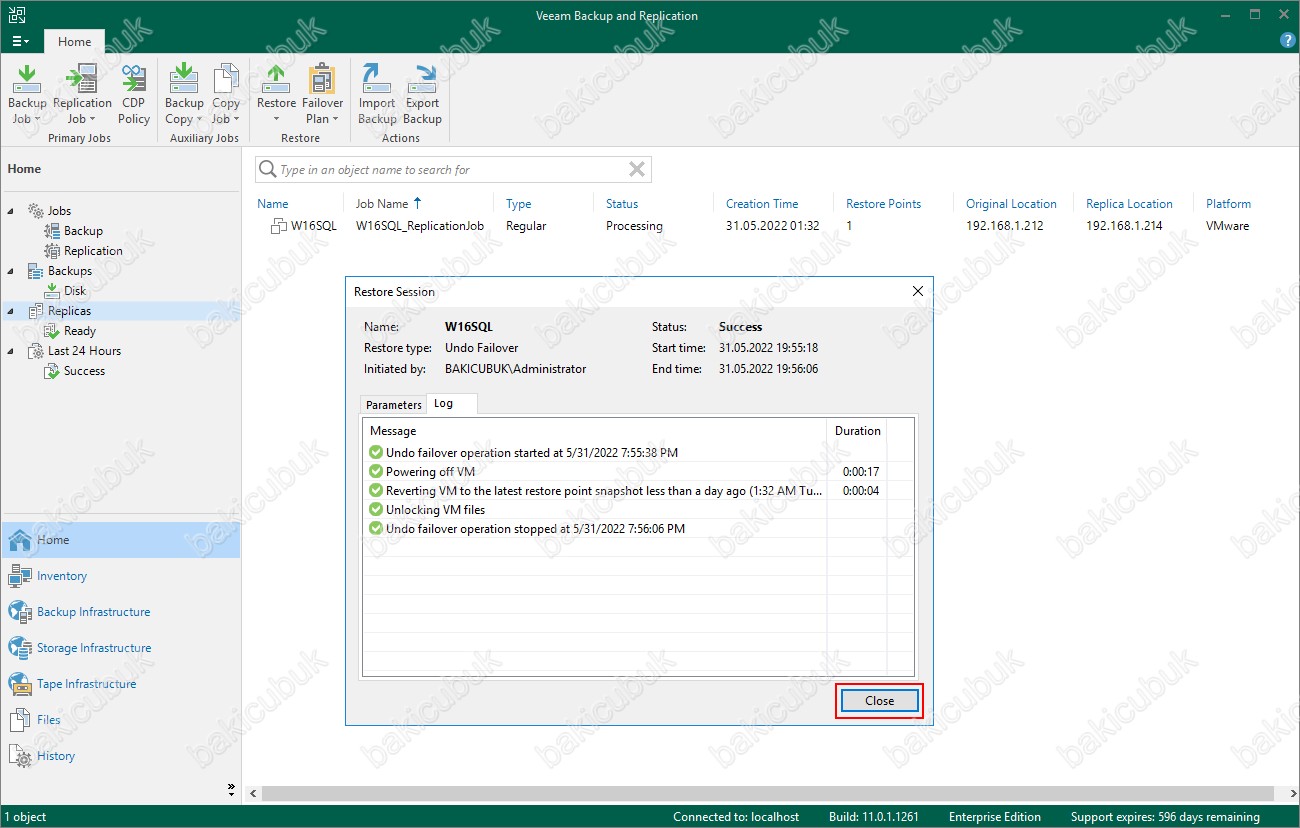Click the Support expires status bar entry
The height and width of the screenshot is (828, 1300).
tap(1165, 817)
